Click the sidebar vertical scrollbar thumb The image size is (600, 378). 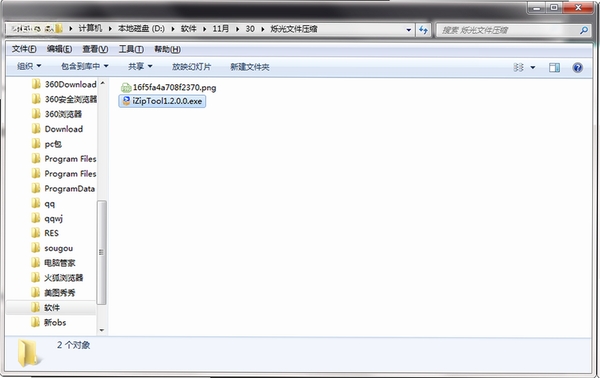click(x=102, y=253)
